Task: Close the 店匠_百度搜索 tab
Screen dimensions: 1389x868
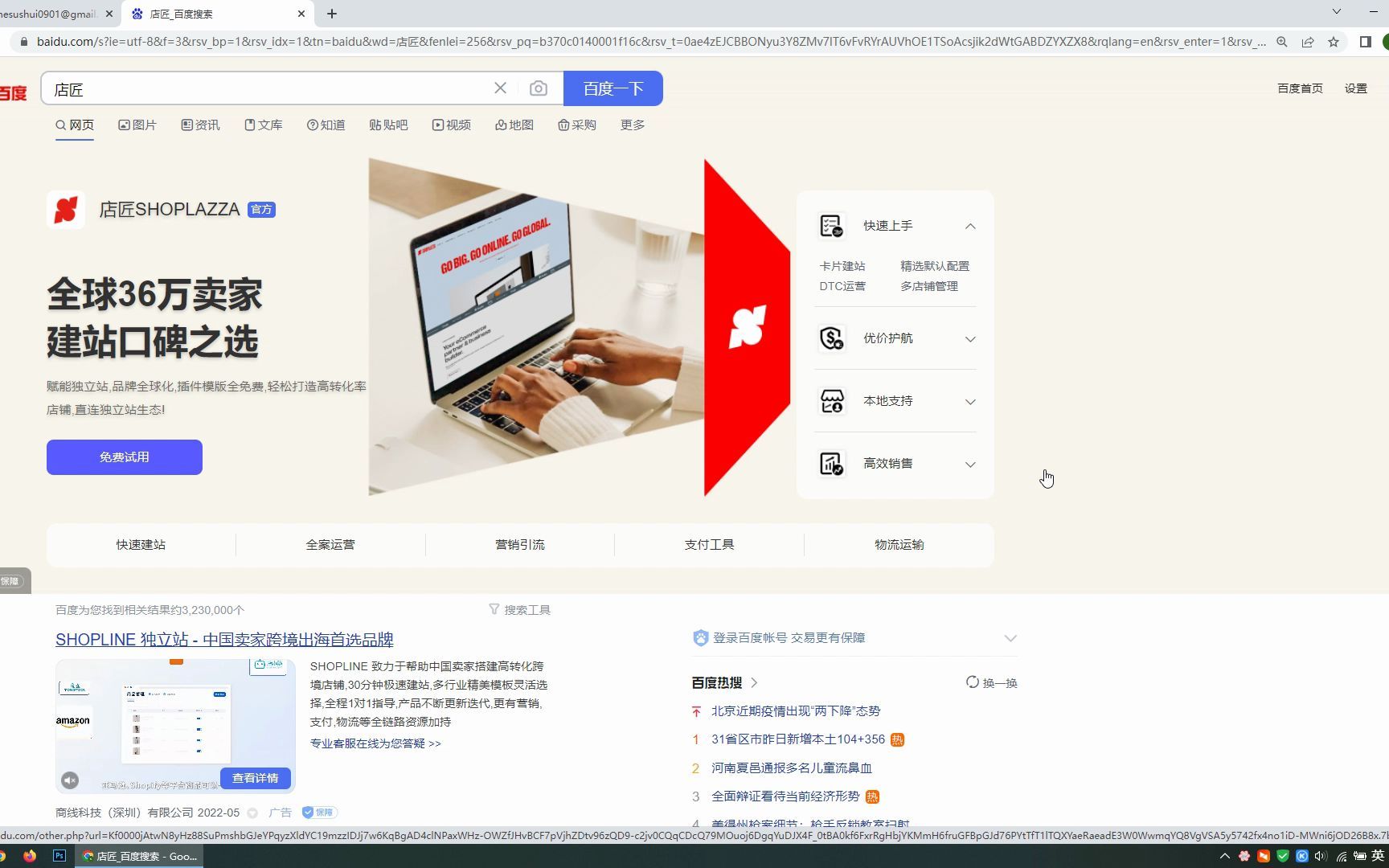Action: 301,14
